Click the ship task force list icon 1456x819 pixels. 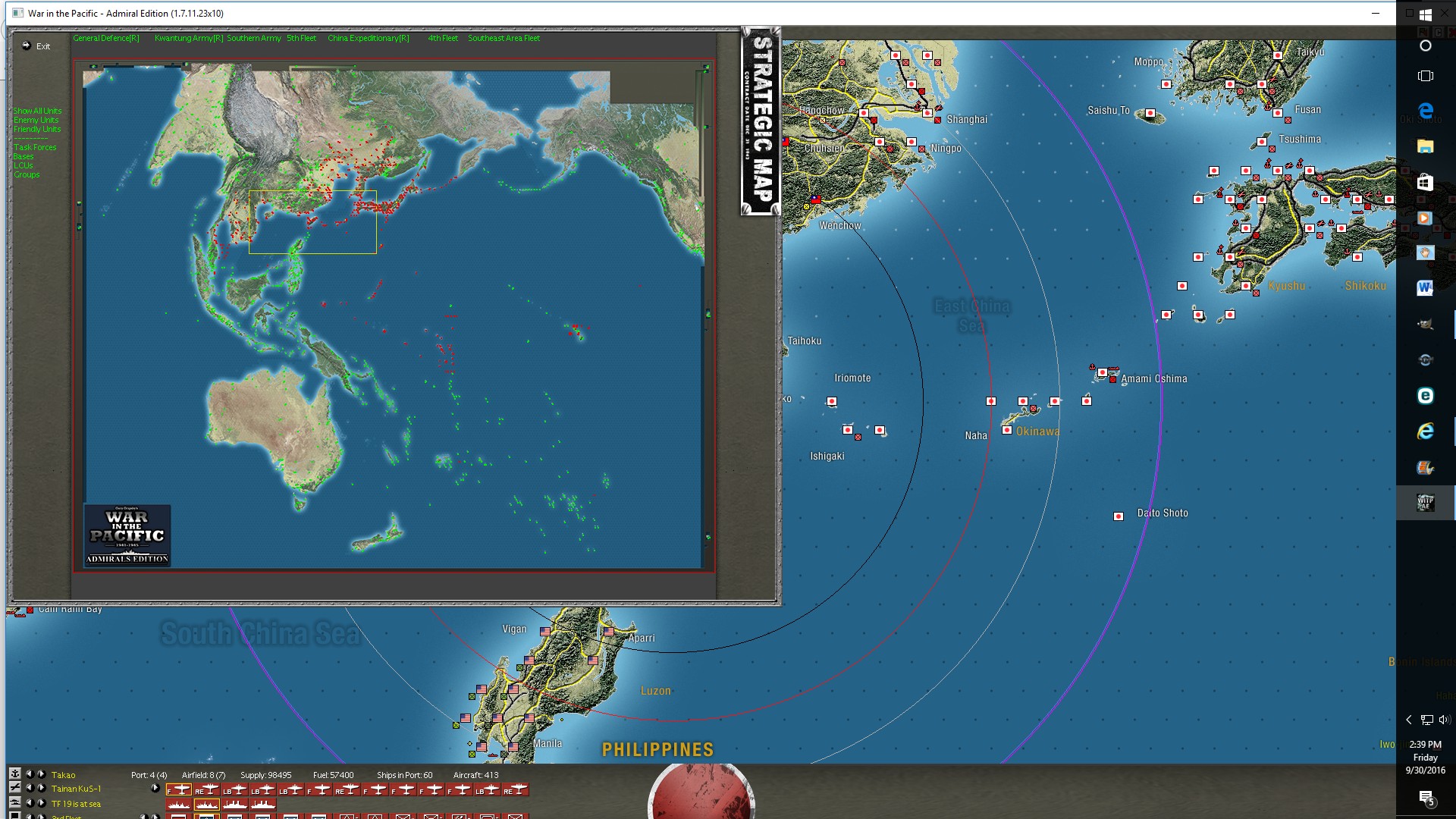(x=14, y=802)
